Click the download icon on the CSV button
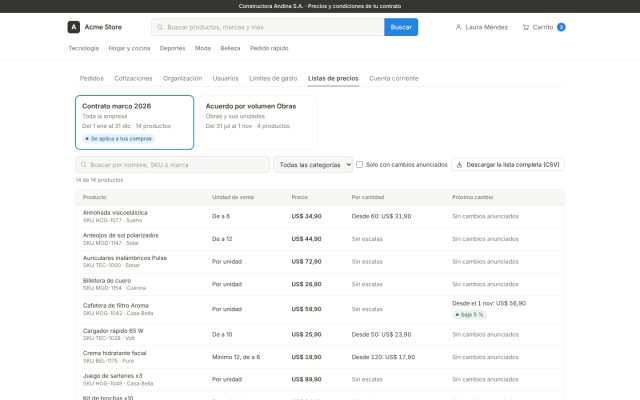Image resolution: width=640 pixels, height=400 pixels. (x=459, y=164)
